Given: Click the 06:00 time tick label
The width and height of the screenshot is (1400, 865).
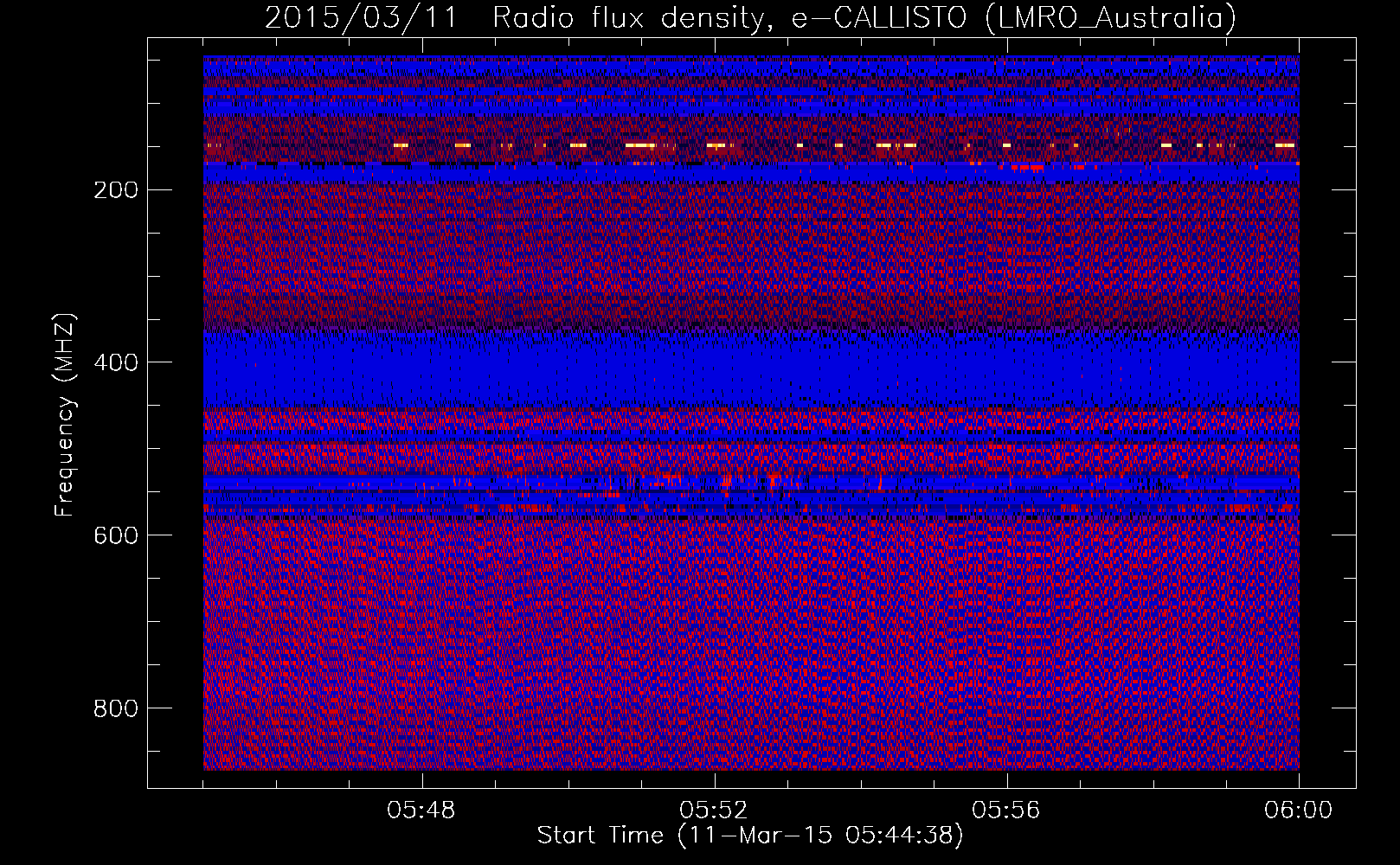Looking at the screenshot, I should pyautogui.click(x=1299, y=811).
